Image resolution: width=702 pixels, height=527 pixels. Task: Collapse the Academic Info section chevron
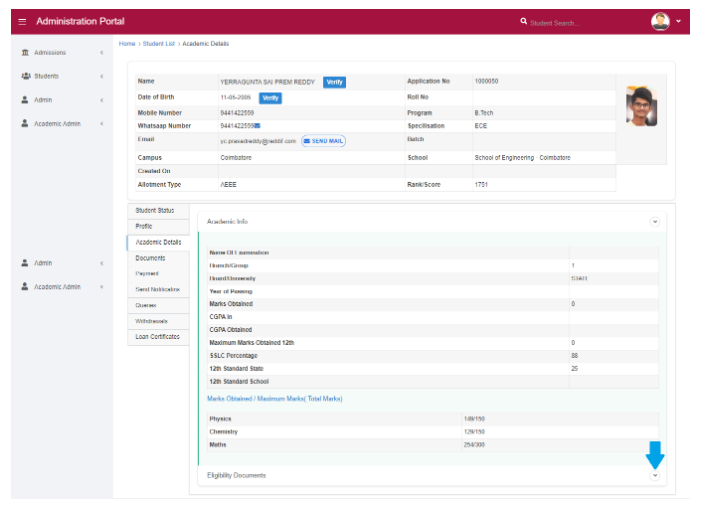(x=655, y=221)
